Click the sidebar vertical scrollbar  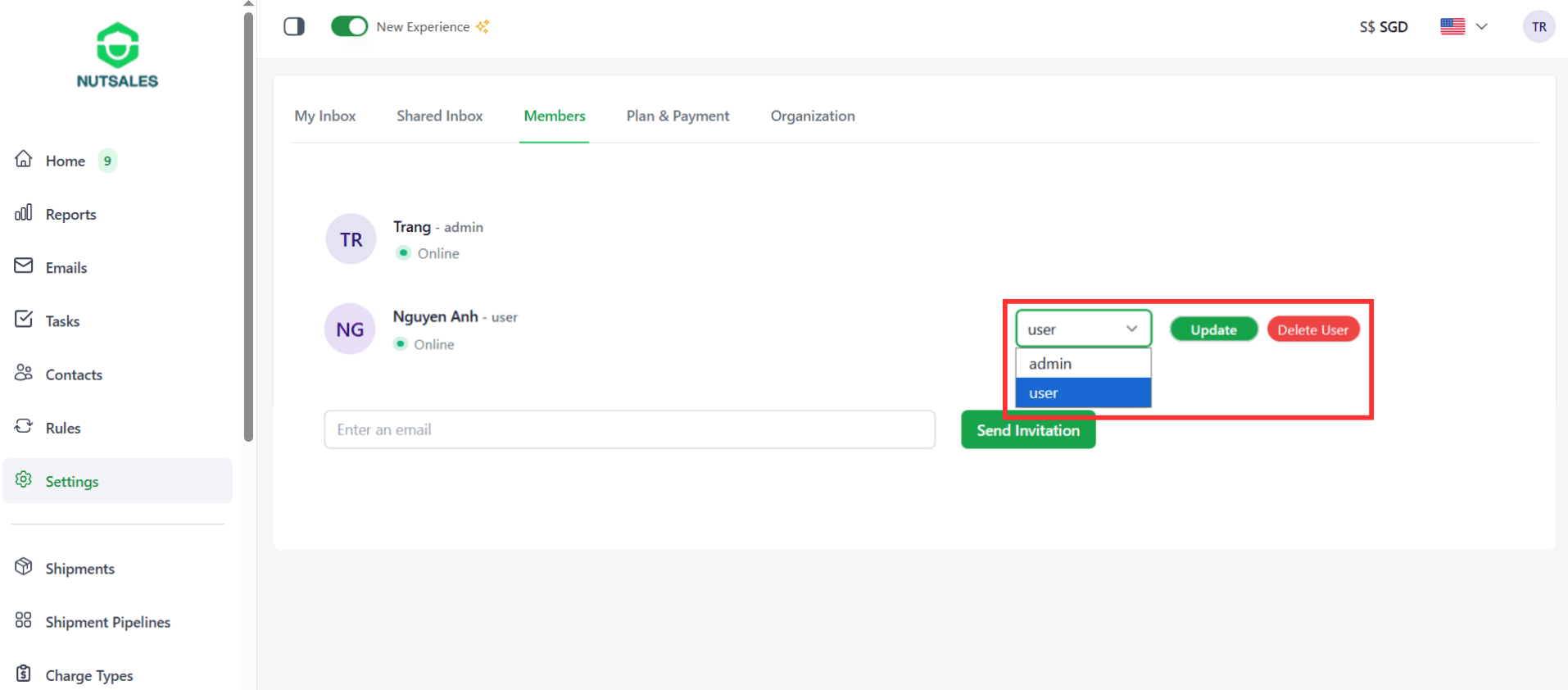tap(249, 225)
